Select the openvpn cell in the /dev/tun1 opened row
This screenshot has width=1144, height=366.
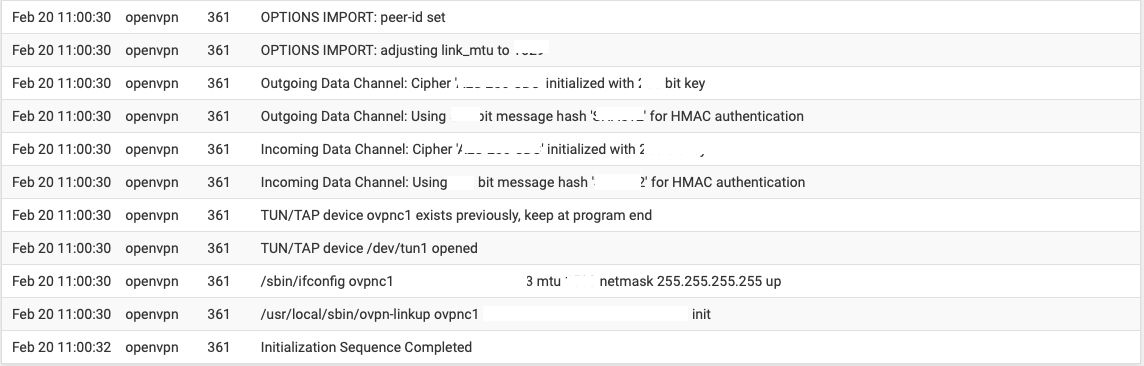click(x=152, y=248)
